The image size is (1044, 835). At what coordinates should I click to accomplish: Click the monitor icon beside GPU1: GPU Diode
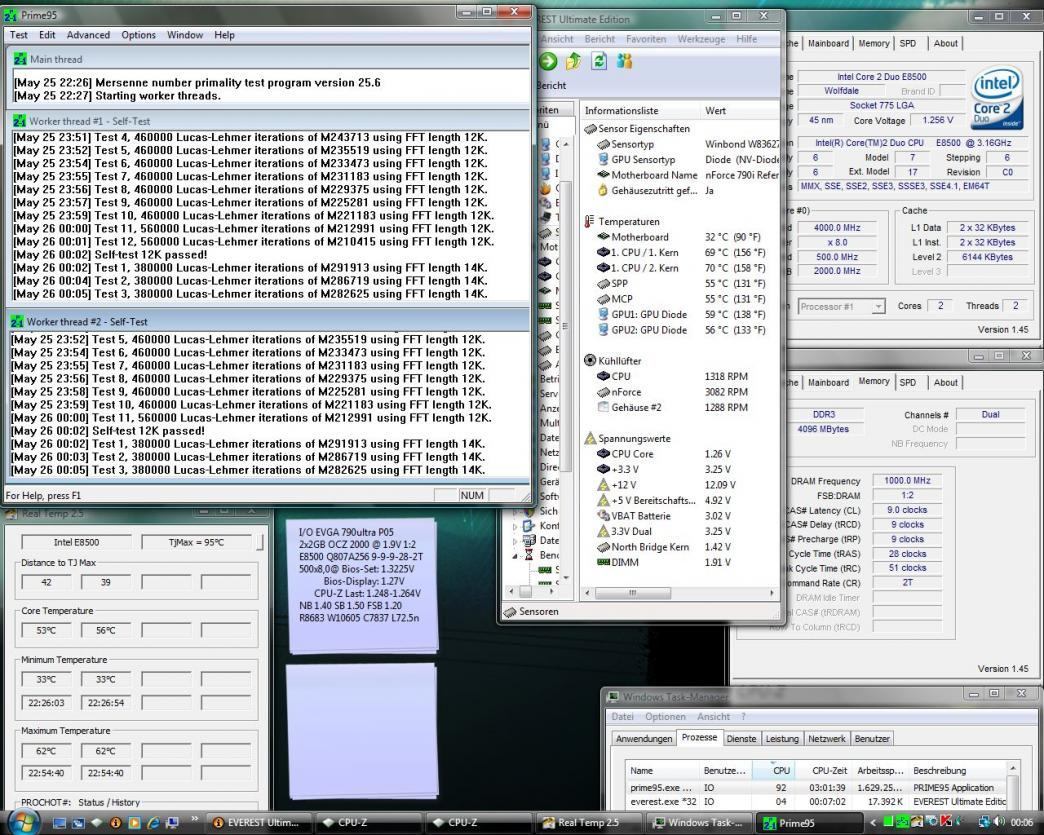tap(603, 314)
